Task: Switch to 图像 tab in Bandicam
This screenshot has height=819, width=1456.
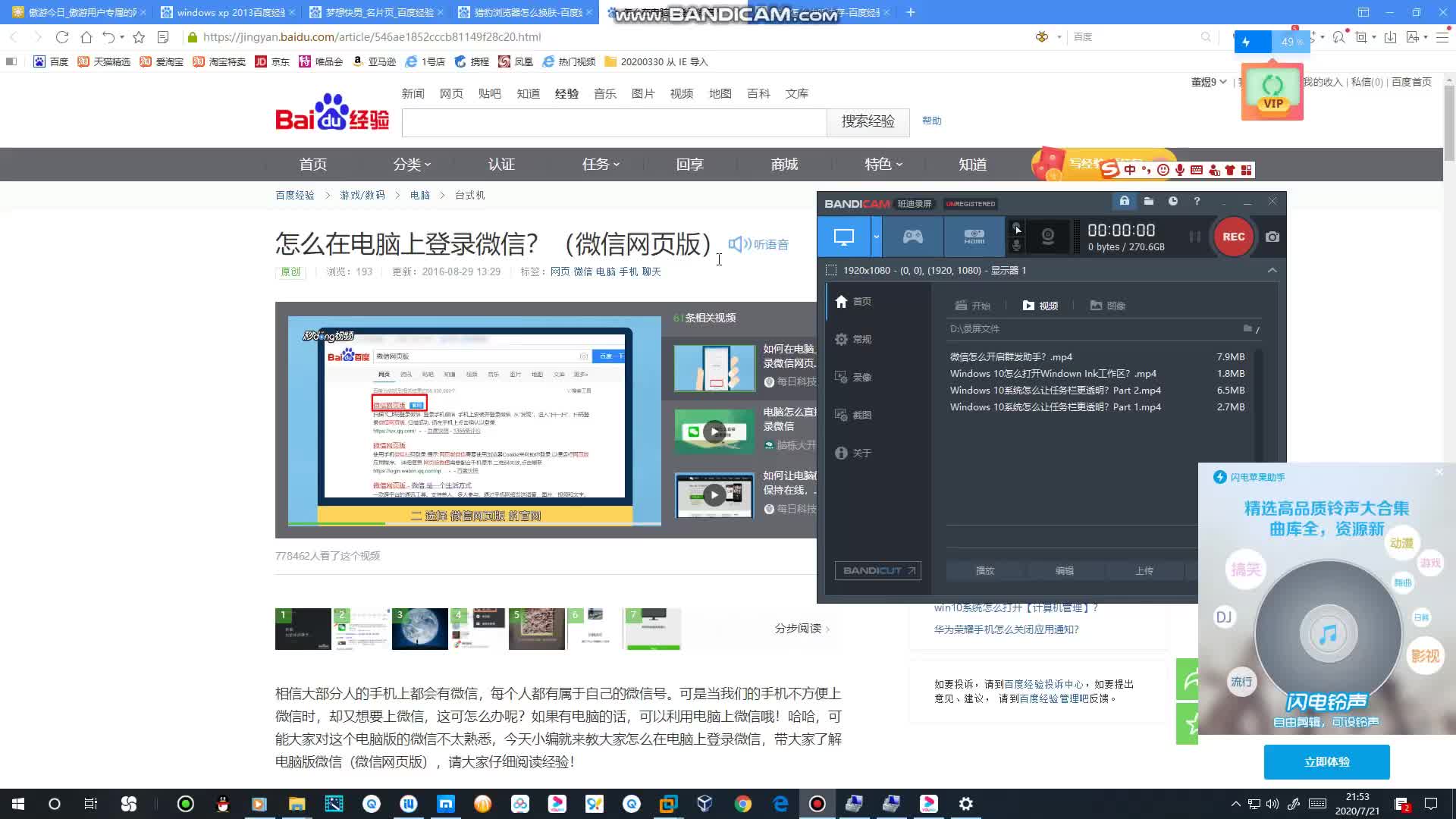Action: (x=1107, y=306)
